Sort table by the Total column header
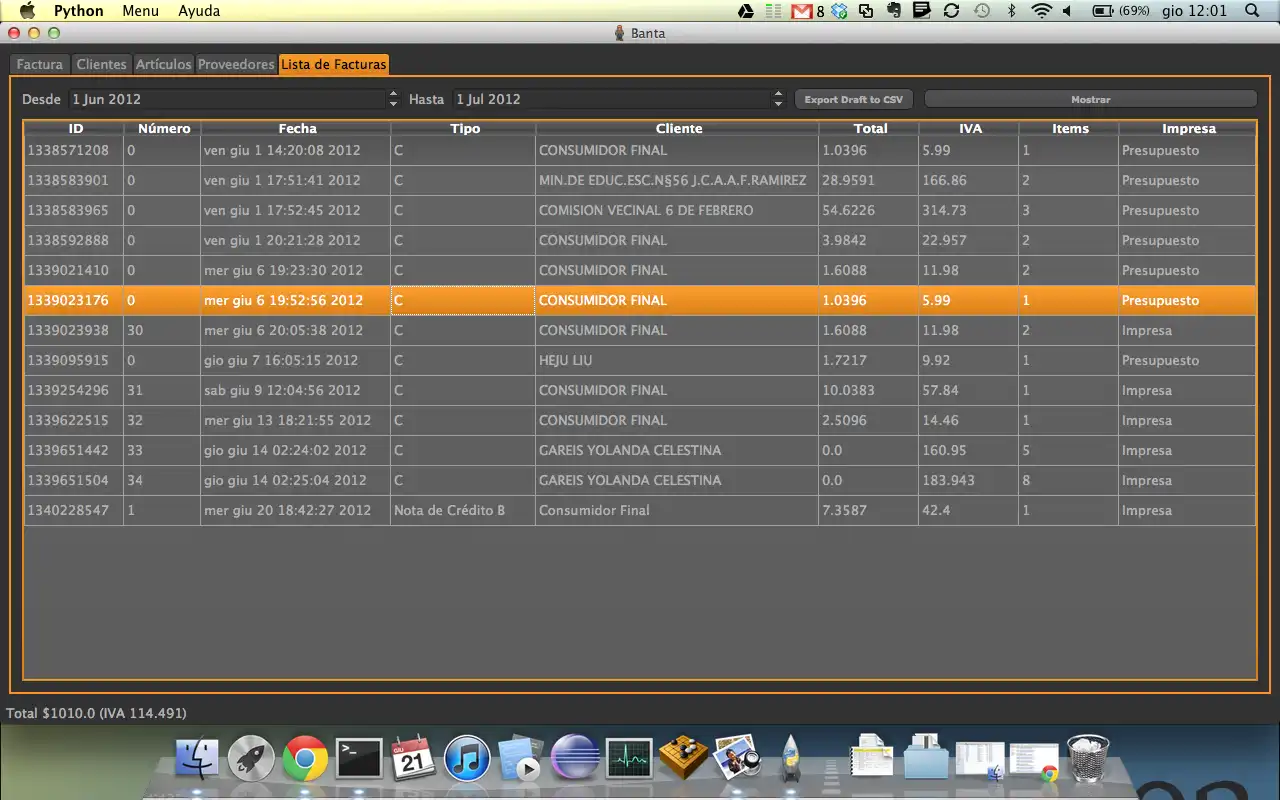This screenshot has width=1280, height=800. [870, 128]
